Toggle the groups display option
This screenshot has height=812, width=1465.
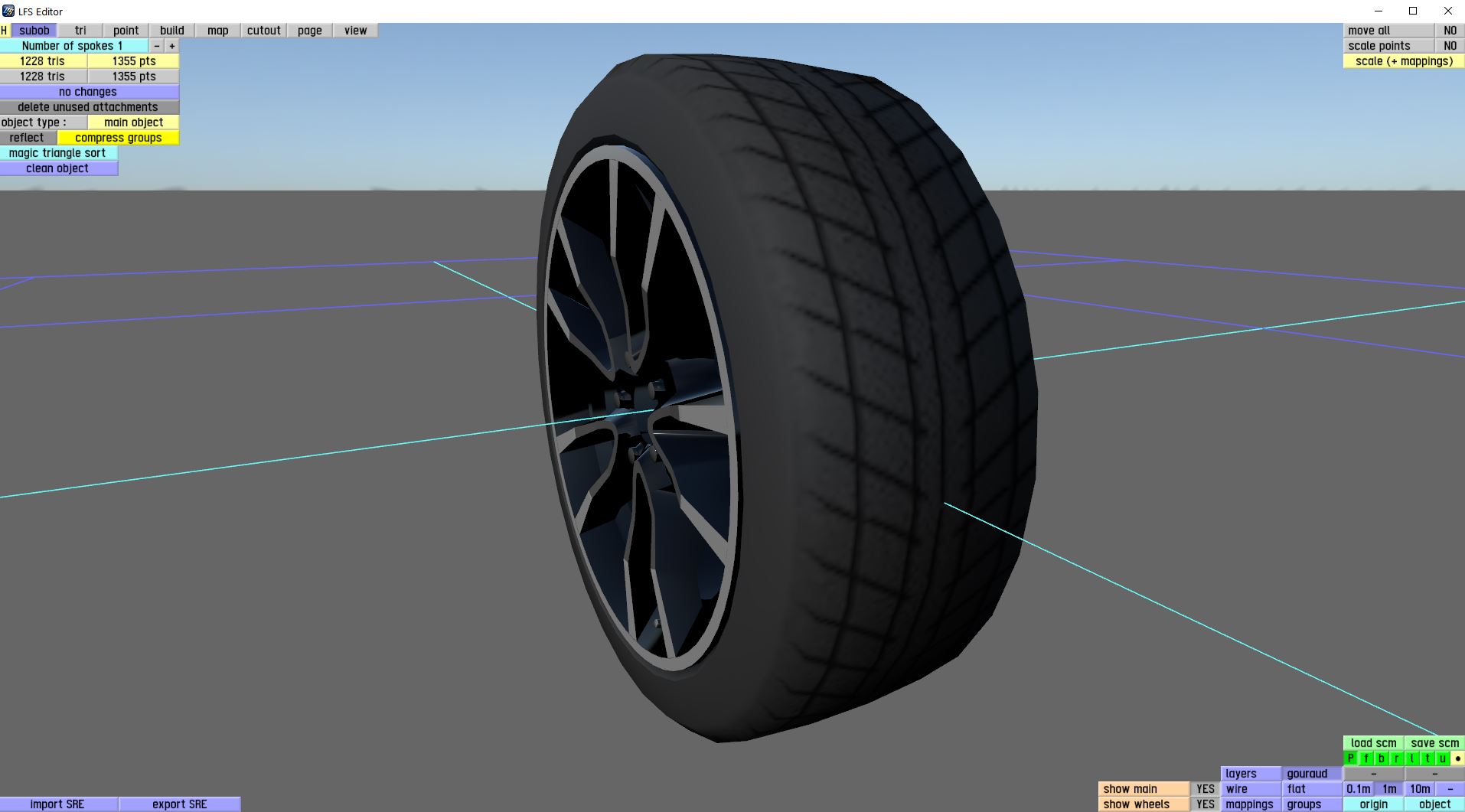point(1313,804)
